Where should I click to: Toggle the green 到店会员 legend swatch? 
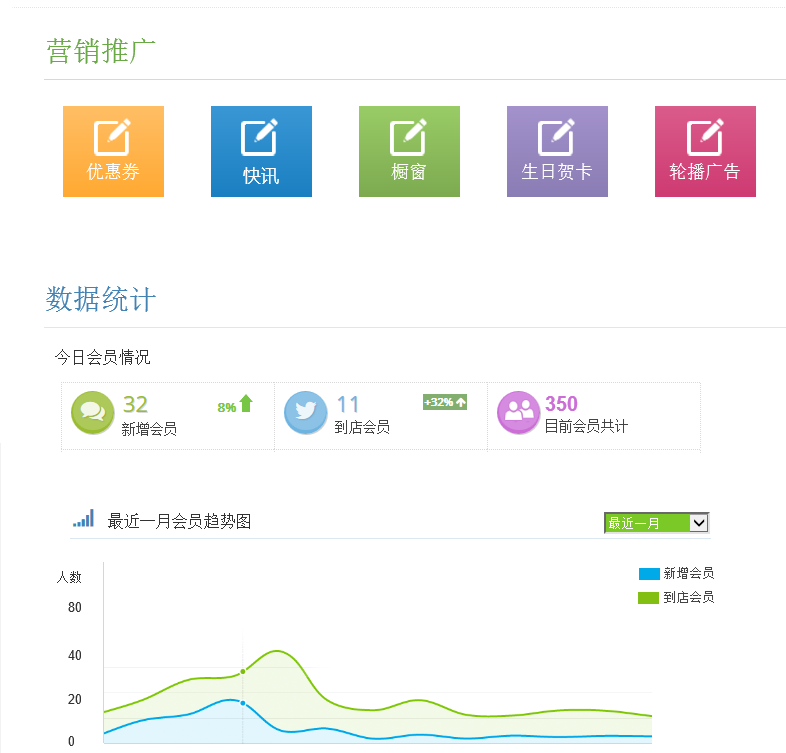coord(648,598)
